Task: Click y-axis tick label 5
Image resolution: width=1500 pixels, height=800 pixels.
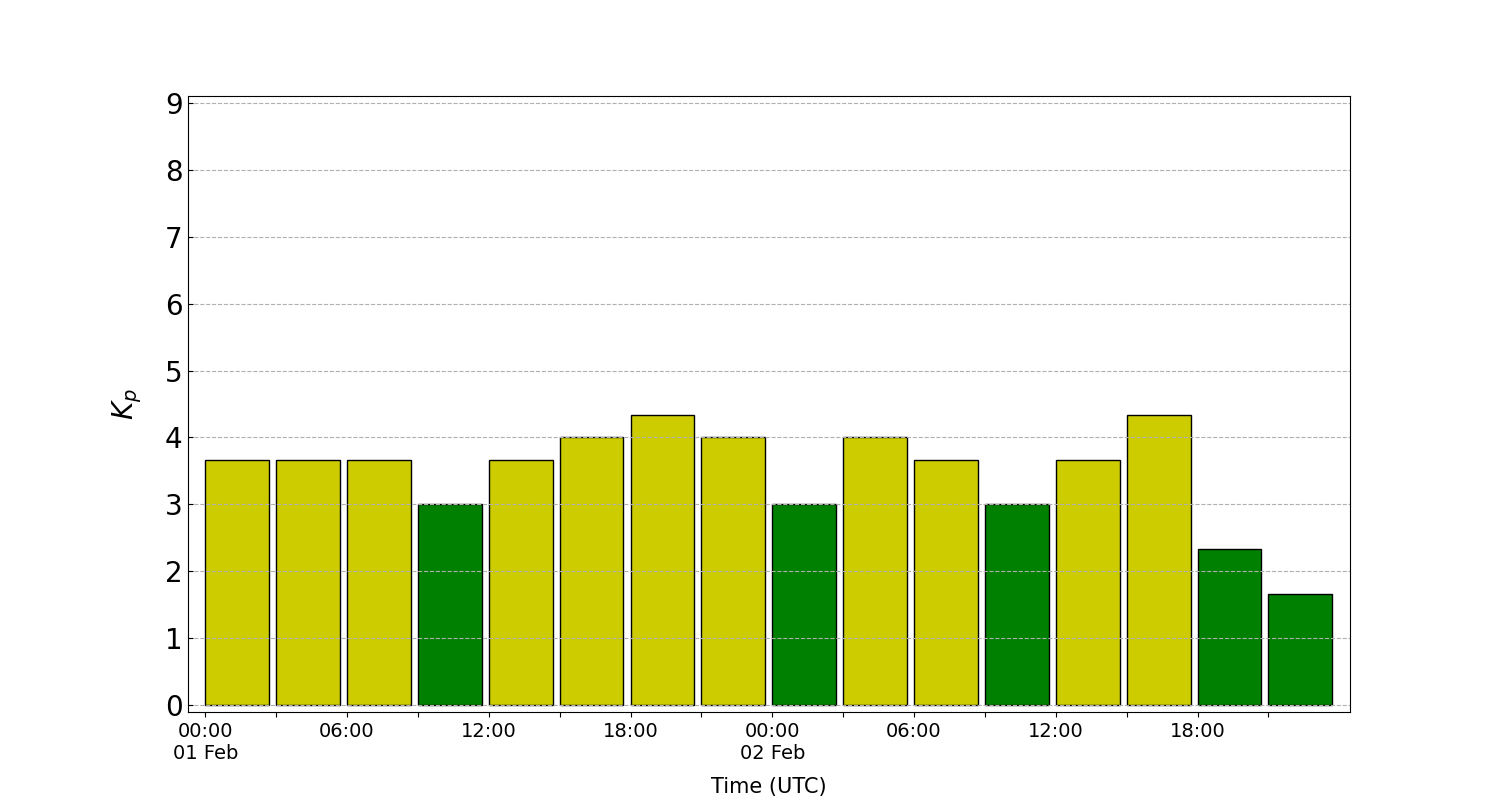Action: [175, 372]
